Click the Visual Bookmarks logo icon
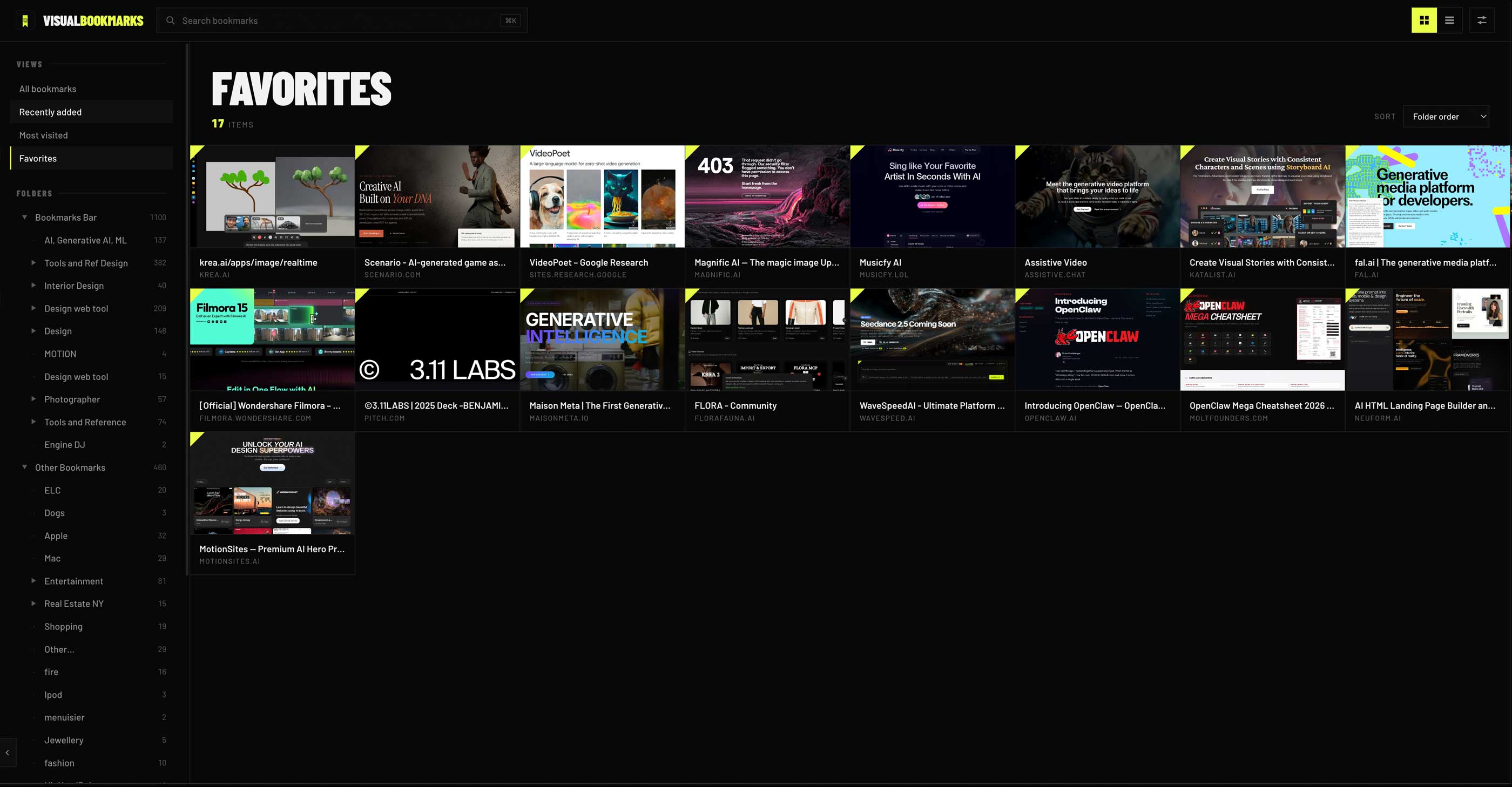Image resolution: width=1512 pixels, height=787 pixels. tap(25, 21)
